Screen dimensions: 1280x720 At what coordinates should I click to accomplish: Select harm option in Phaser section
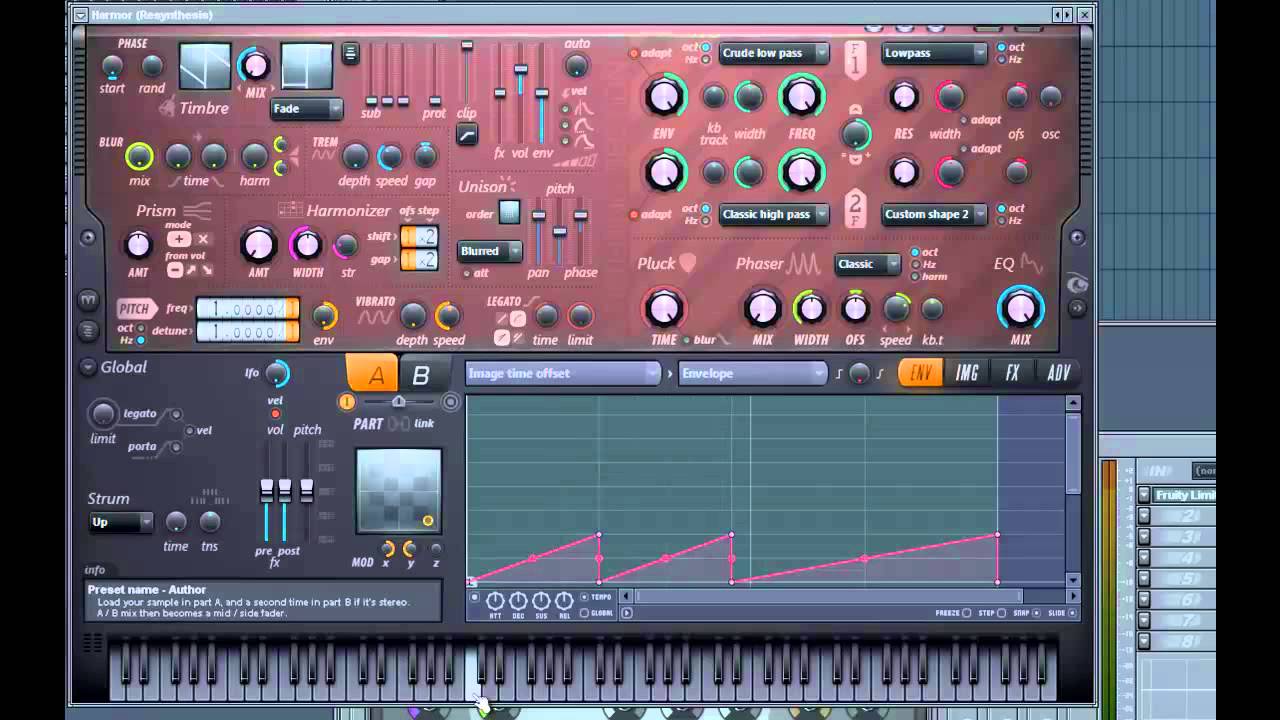click(915, 277)
